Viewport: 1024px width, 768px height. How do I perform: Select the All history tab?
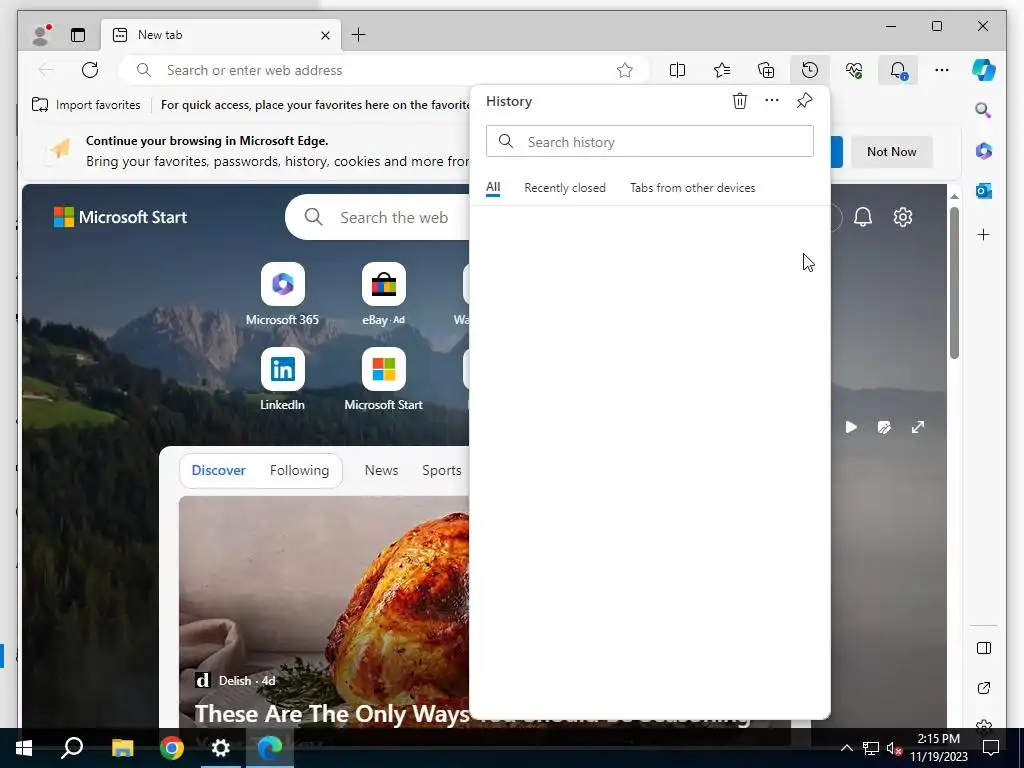point(493,187)
